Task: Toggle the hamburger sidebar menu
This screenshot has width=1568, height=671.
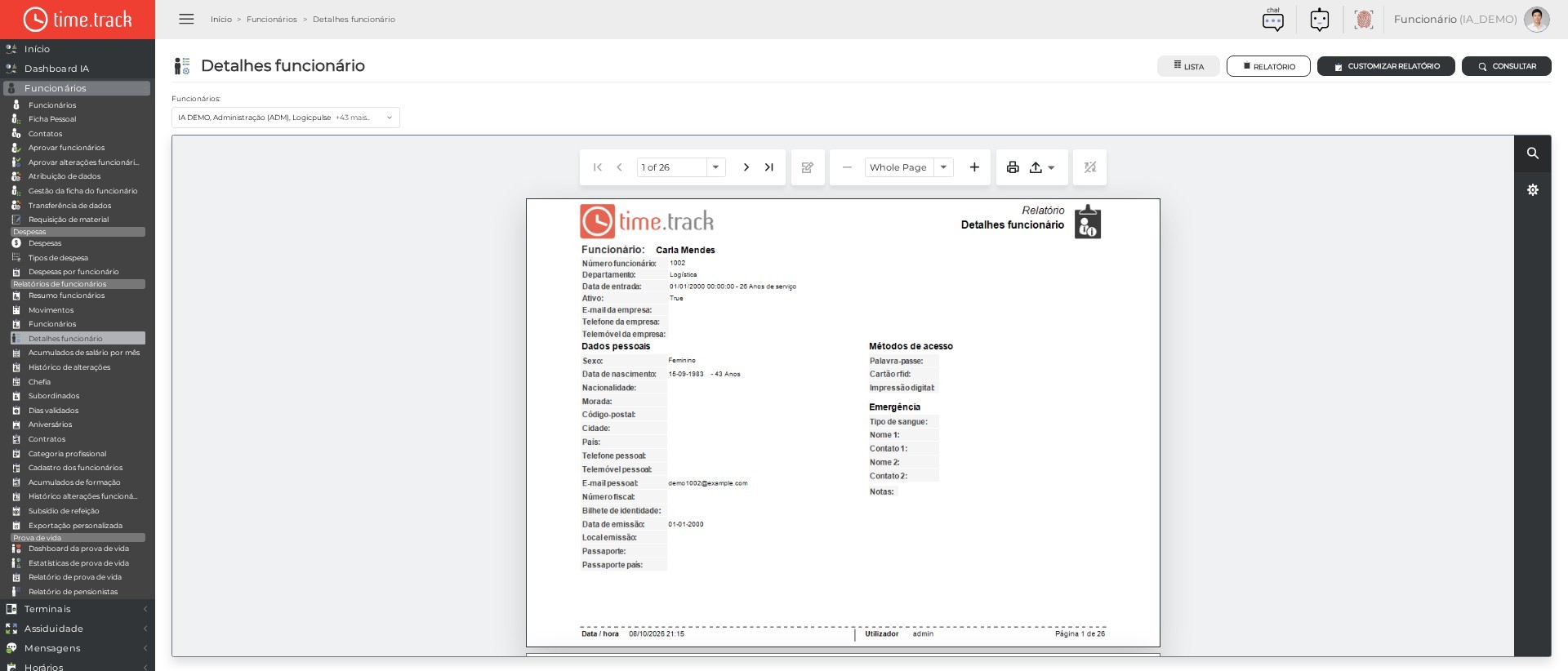Action: pos(186,19)
